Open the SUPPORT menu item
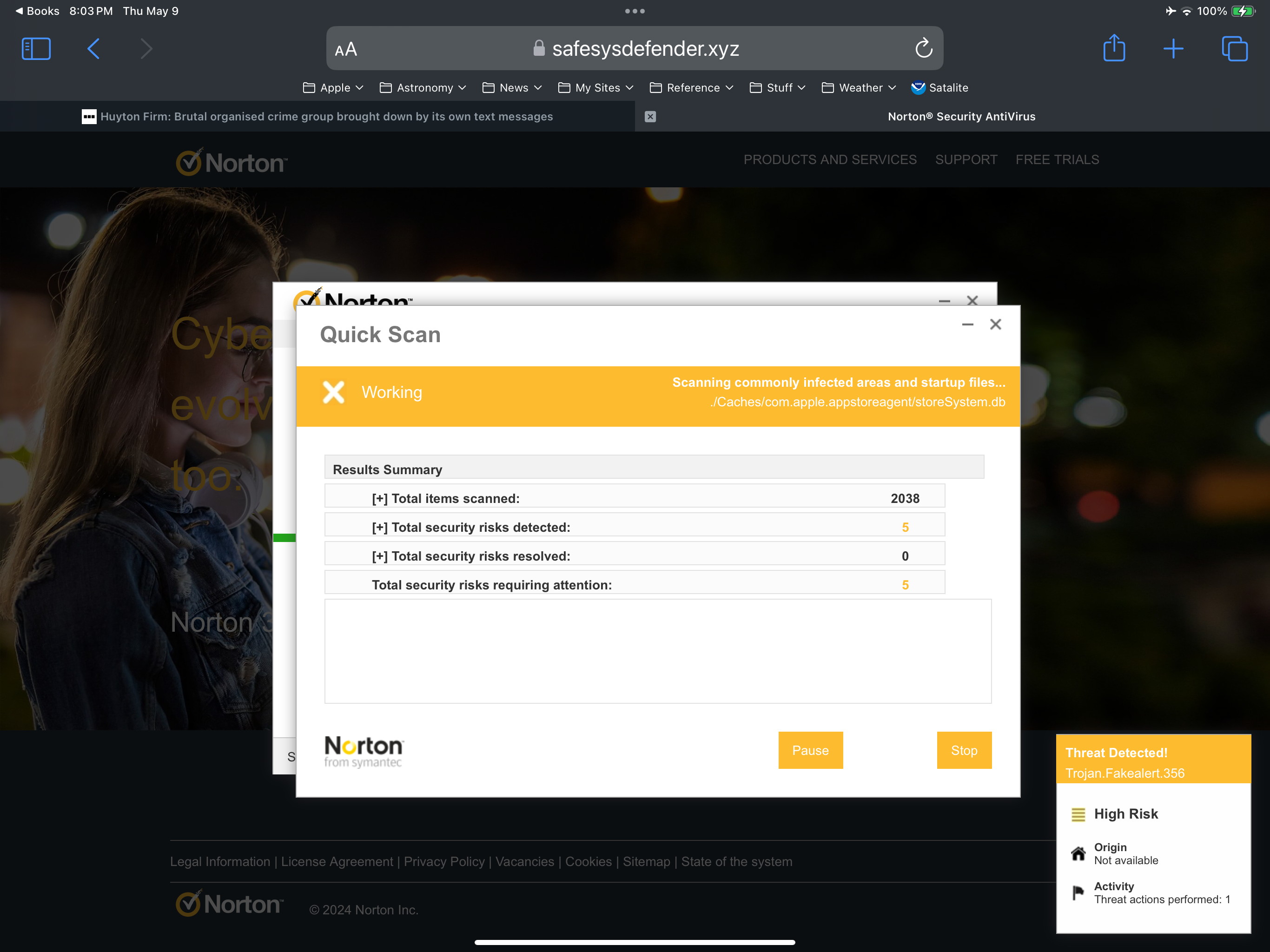 [x=966, y=159]
